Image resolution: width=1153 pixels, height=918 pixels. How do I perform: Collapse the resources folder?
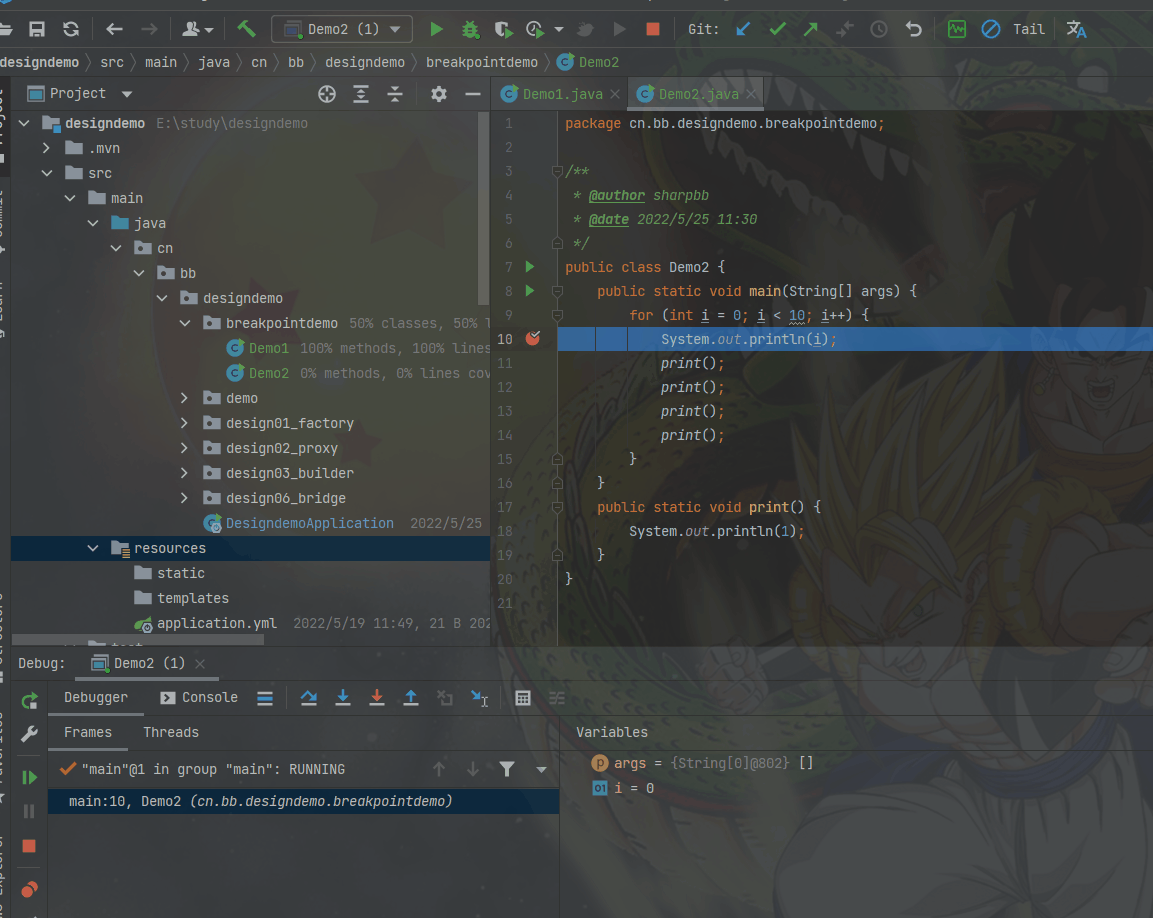tap(93, 549)
